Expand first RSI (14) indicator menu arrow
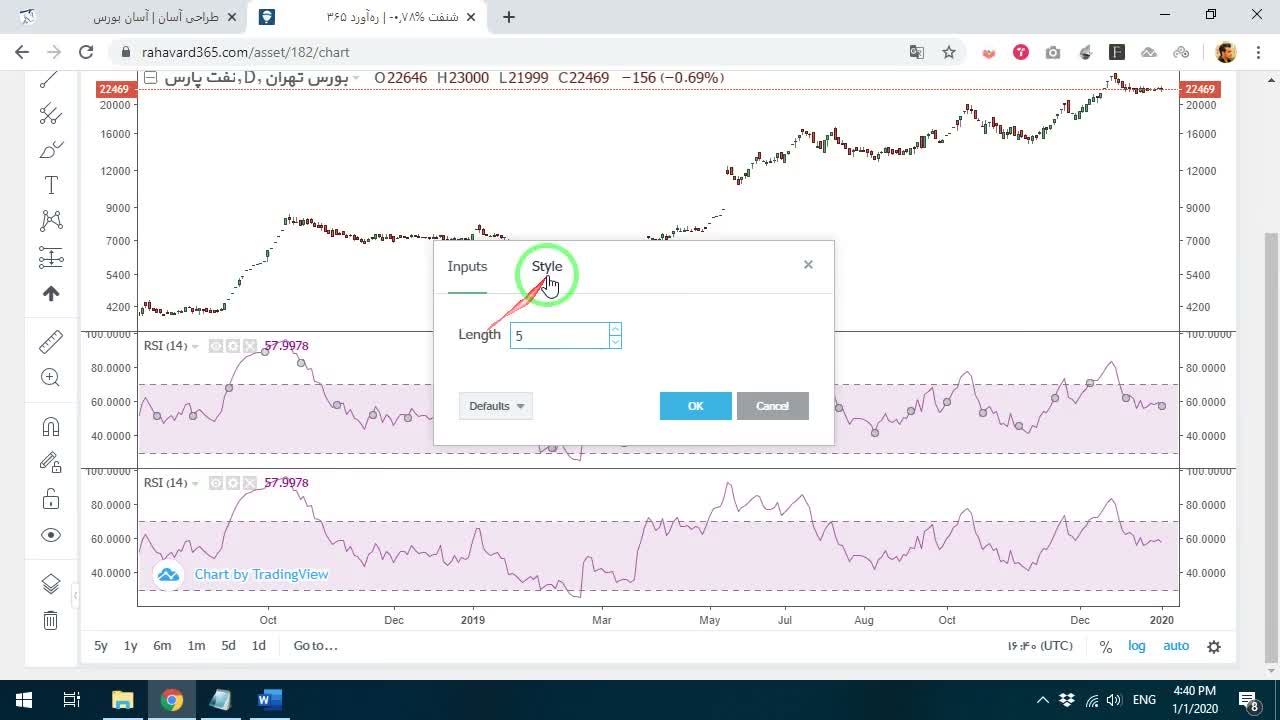Screen dimensions: 1280x720 point(195,346)
